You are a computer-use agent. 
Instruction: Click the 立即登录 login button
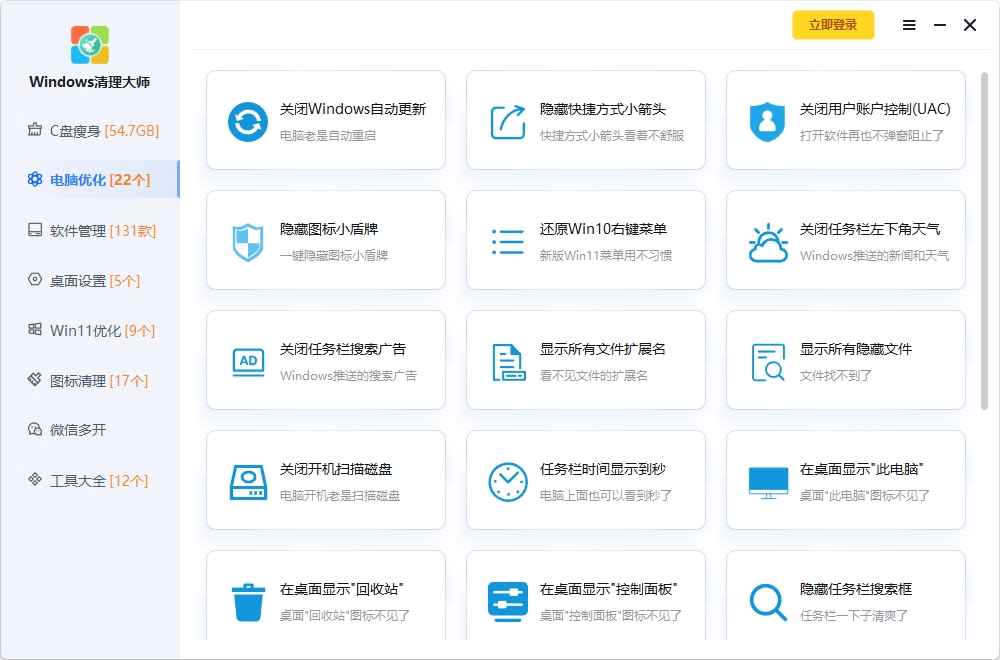(x=833, y=25)
